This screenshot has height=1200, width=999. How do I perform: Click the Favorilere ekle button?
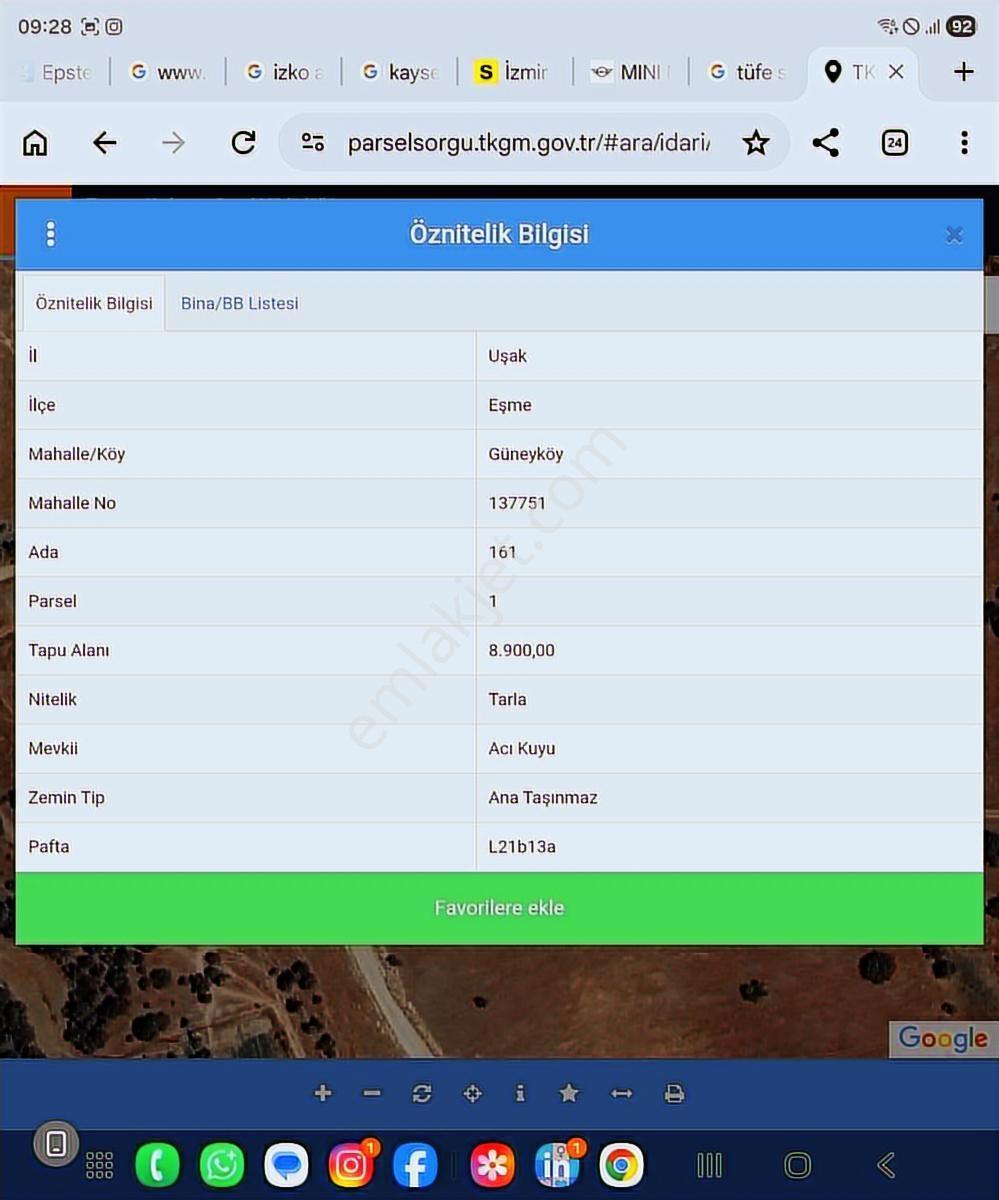click(499, 908)
